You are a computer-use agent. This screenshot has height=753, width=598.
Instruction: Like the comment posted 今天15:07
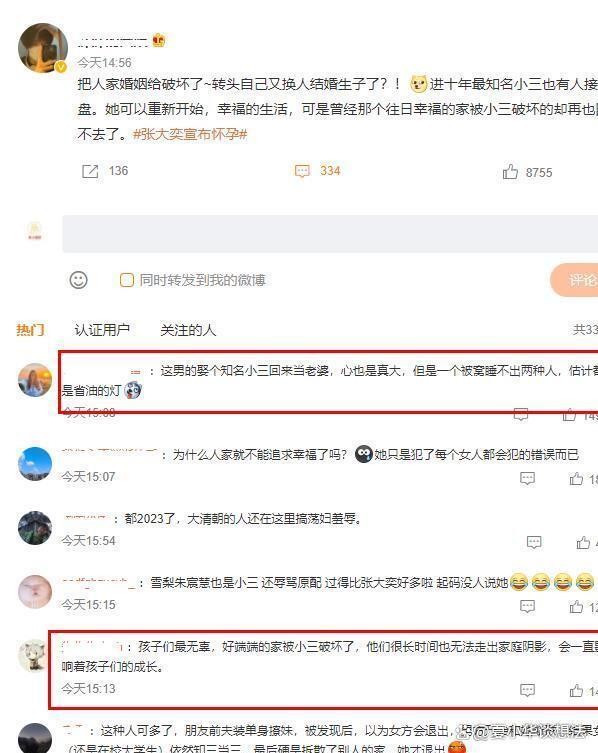576,478
